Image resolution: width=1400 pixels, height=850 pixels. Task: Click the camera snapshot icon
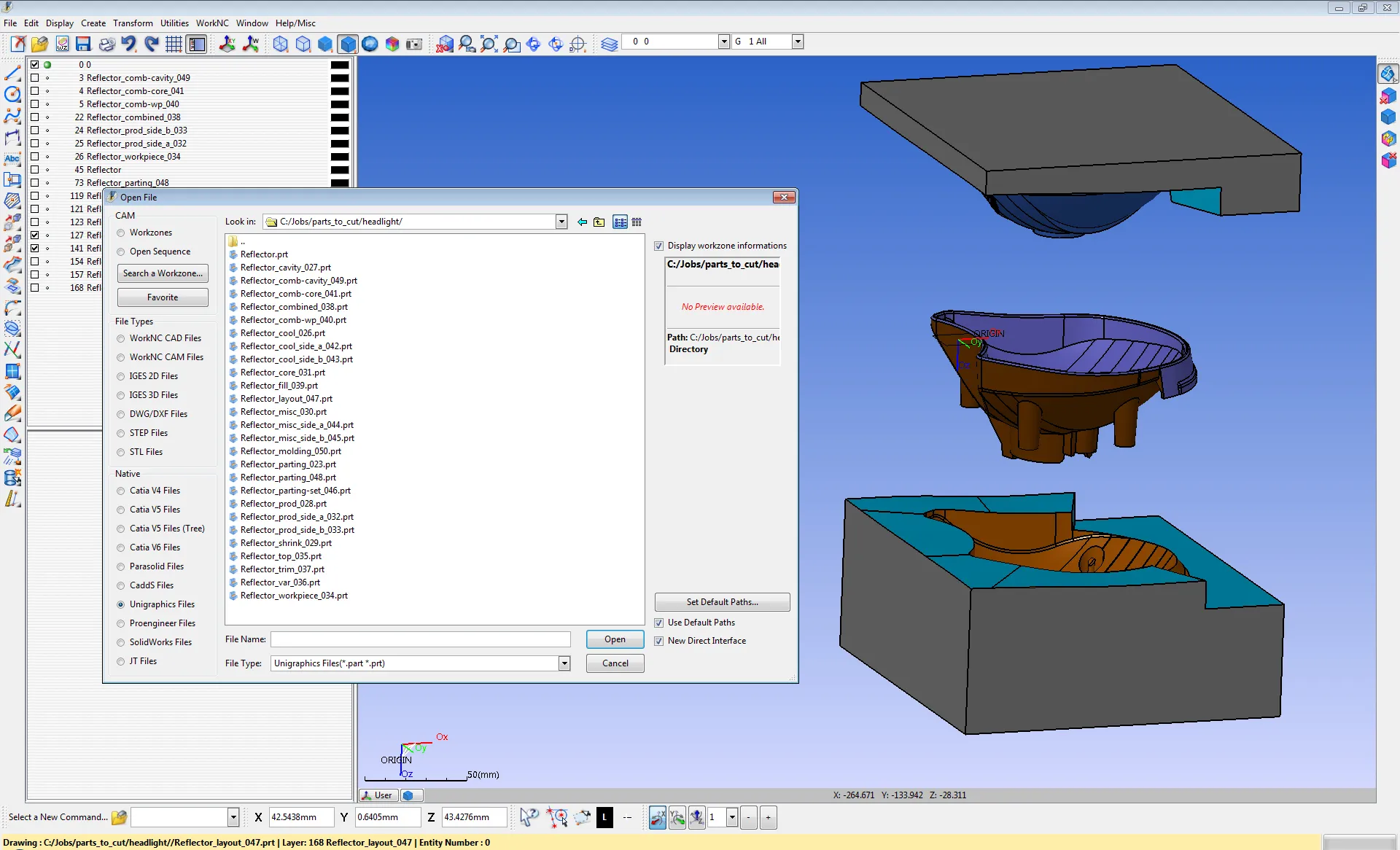[414, 44]
